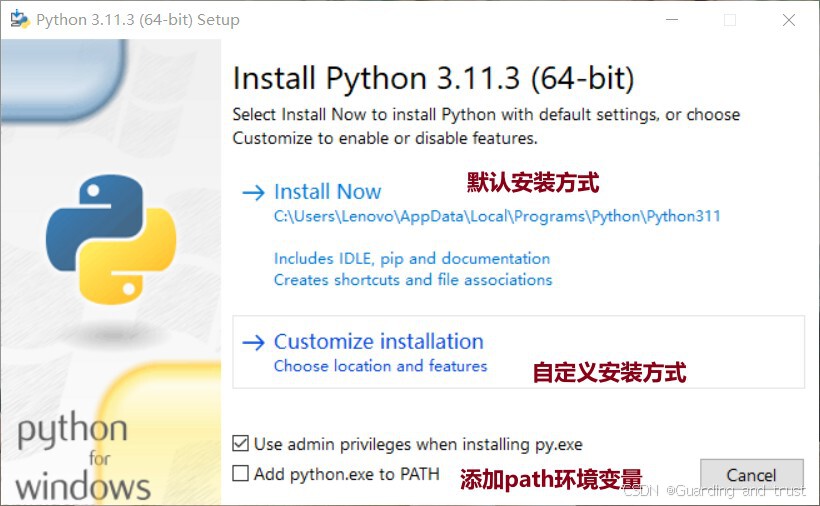Click the Python logo graphic
The height and width of the screenshot is (506, 820).
coord(111,239)
